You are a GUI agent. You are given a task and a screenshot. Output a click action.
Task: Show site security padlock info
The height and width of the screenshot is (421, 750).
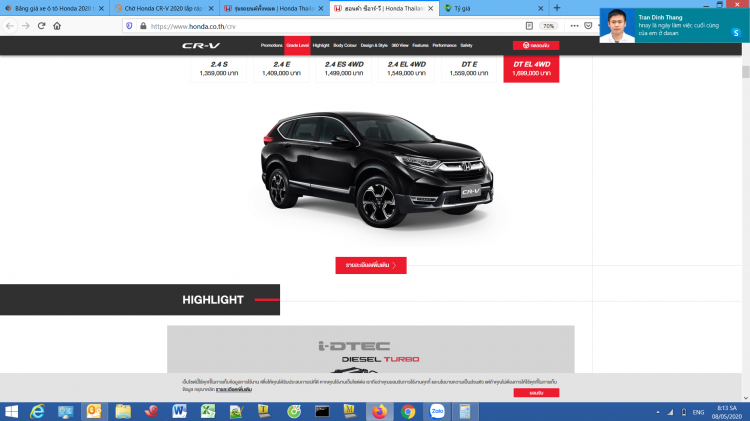click(x=143, y=26)
